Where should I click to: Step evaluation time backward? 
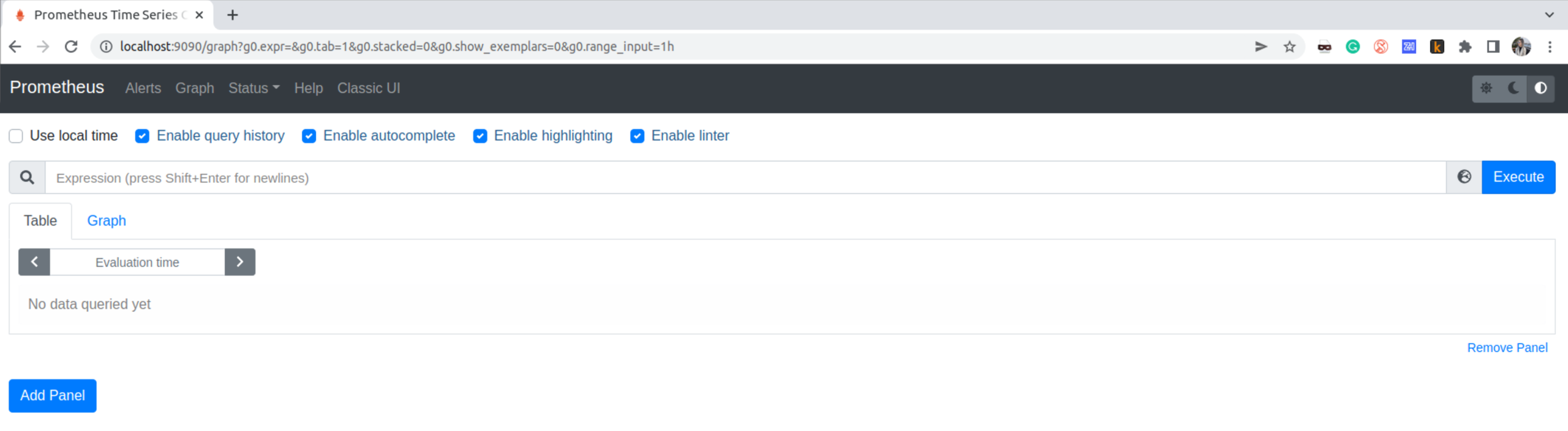(x=34, y=262)
